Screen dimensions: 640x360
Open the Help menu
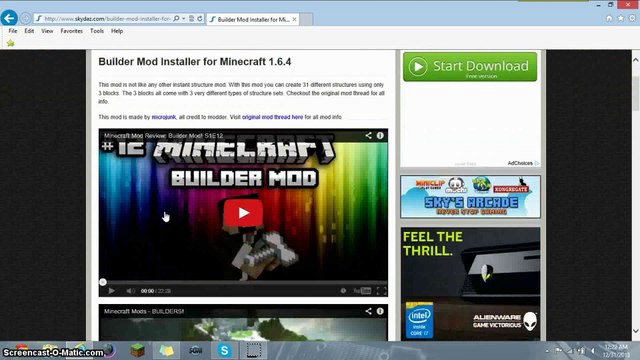pos(117,31)
